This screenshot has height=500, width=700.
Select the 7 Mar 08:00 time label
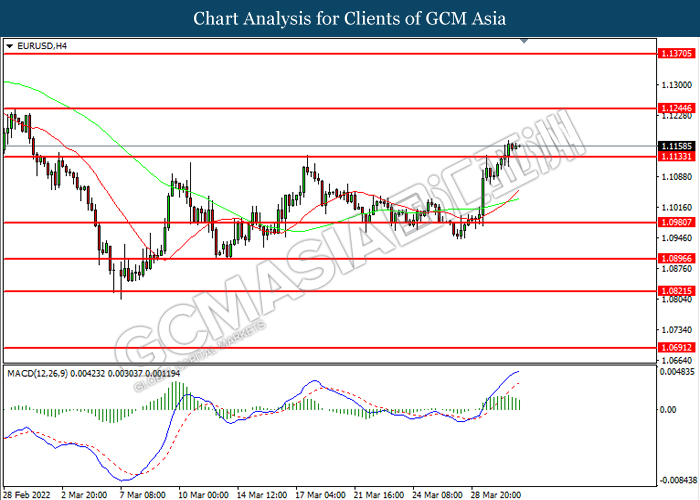(x=142, y=495)
